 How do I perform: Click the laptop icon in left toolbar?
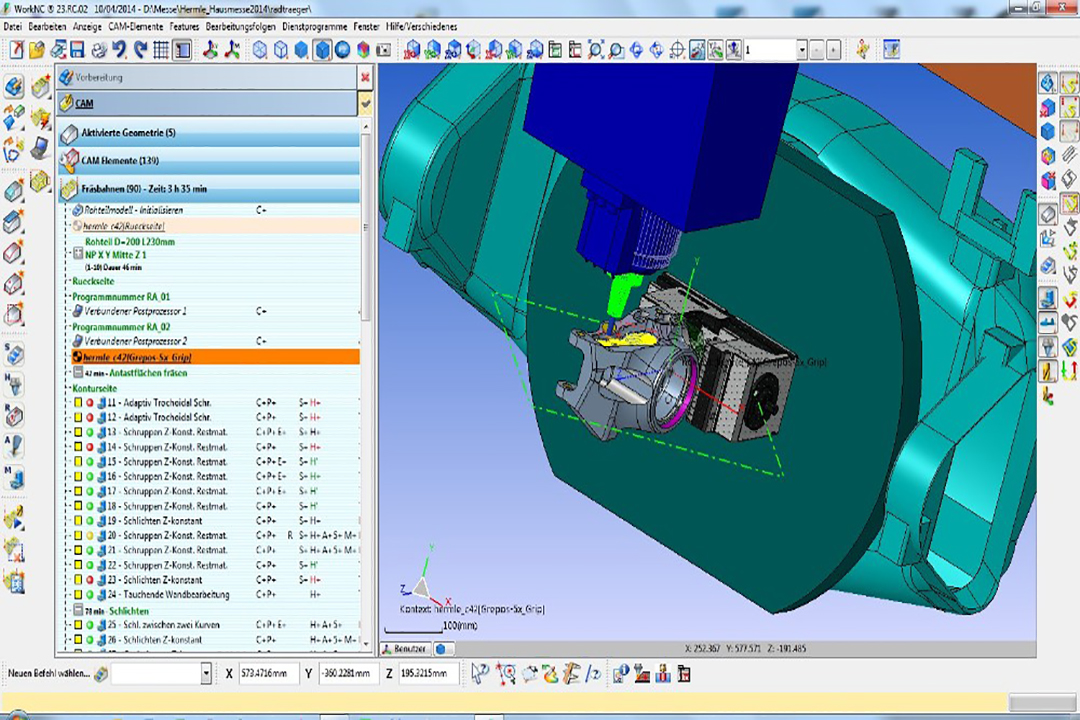pos(40,147)
